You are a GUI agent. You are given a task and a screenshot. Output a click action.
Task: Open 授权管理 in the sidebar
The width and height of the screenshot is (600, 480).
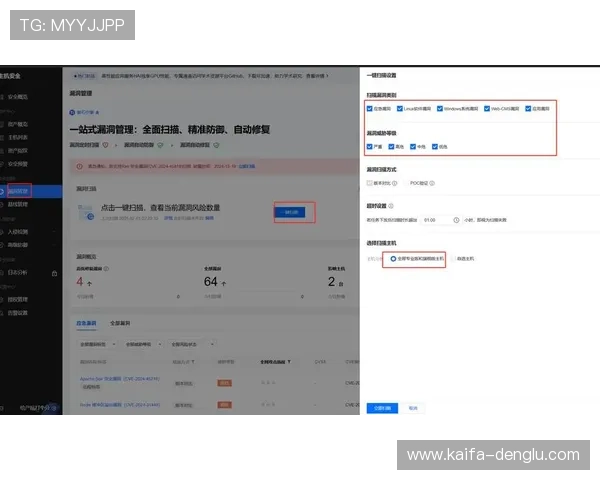18,300
